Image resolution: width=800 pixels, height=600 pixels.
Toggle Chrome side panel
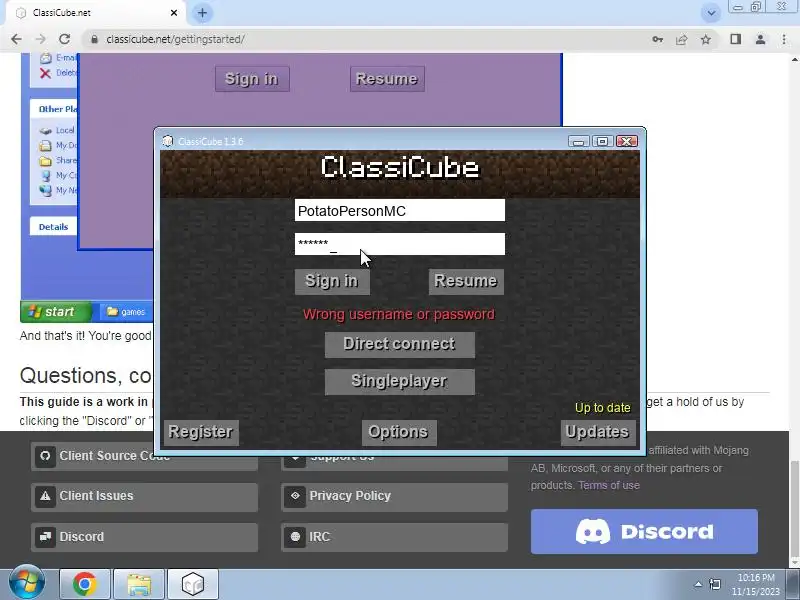pyautogui.click(x=736, y=39)
